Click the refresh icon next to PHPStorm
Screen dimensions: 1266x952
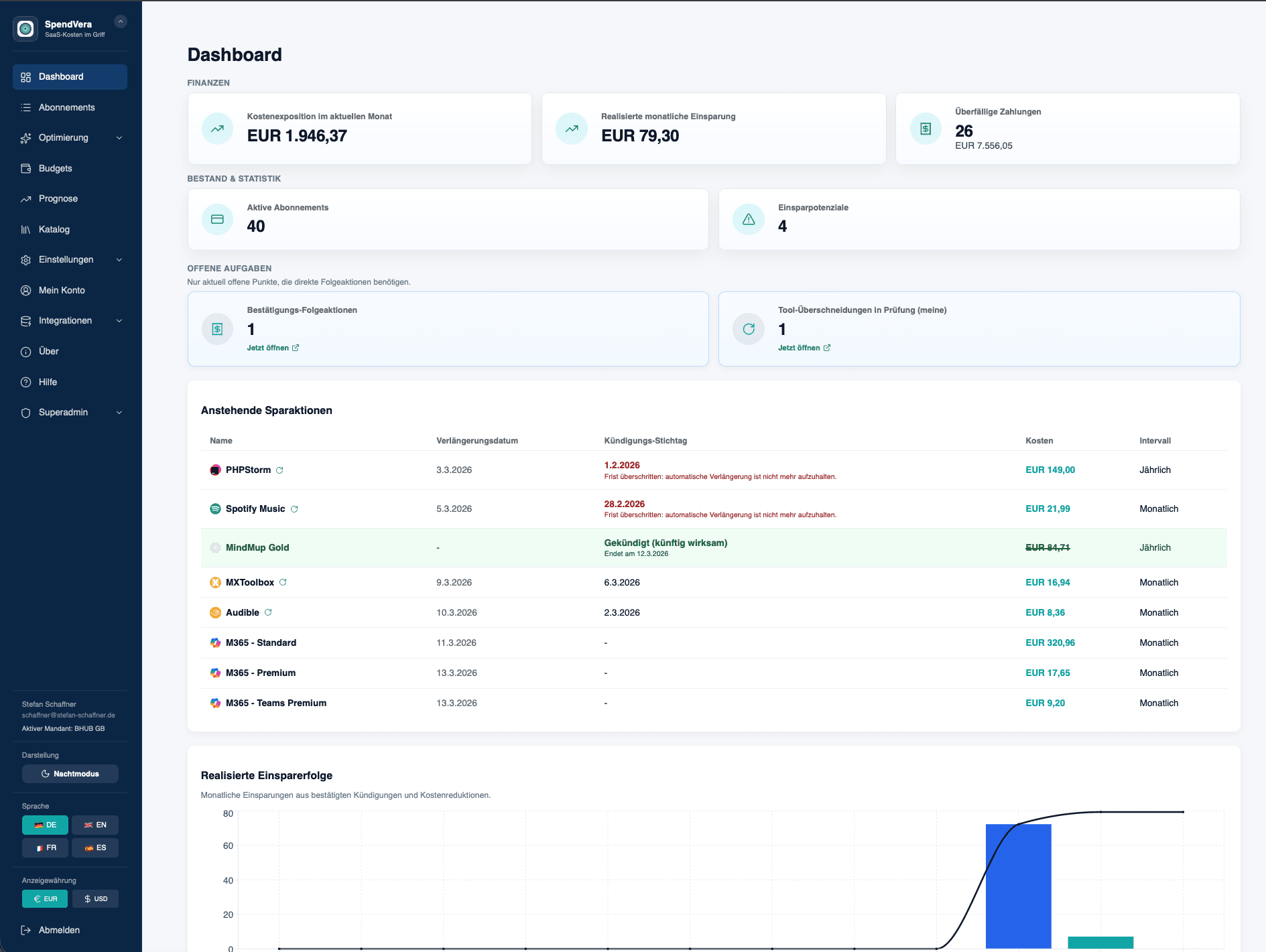(x=281, y=470)
